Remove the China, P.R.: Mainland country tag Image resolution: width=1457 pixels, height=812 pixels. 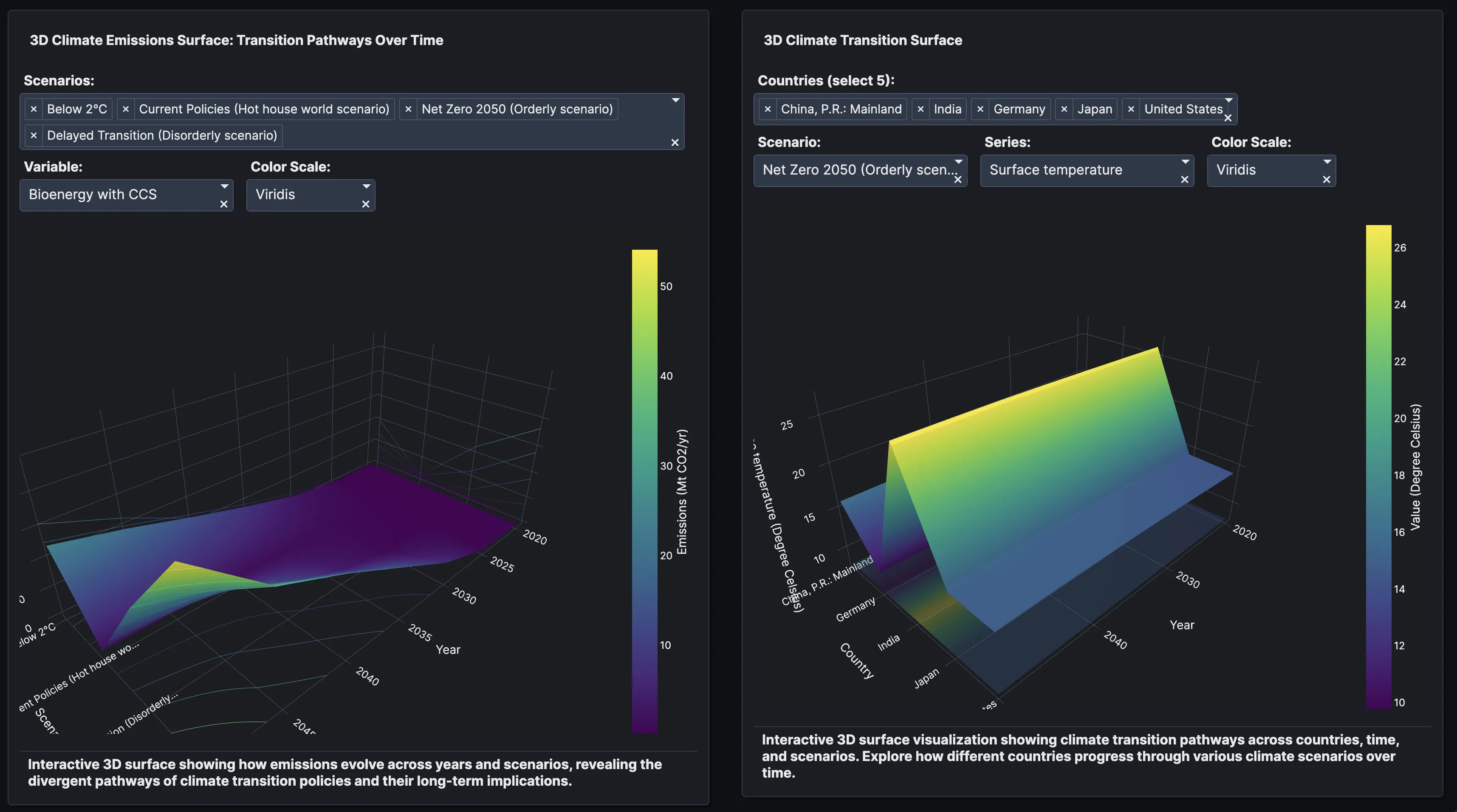768,109
